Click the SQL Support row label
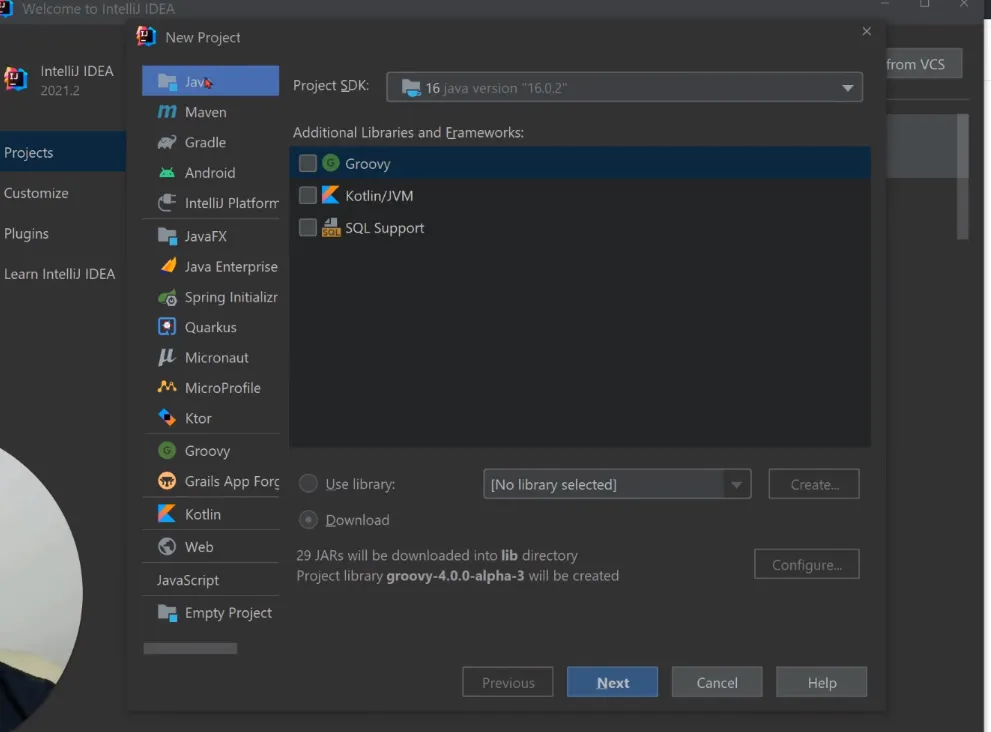This screenshot has width=991, height=732. pyautogui.click(x=384, y=228)
